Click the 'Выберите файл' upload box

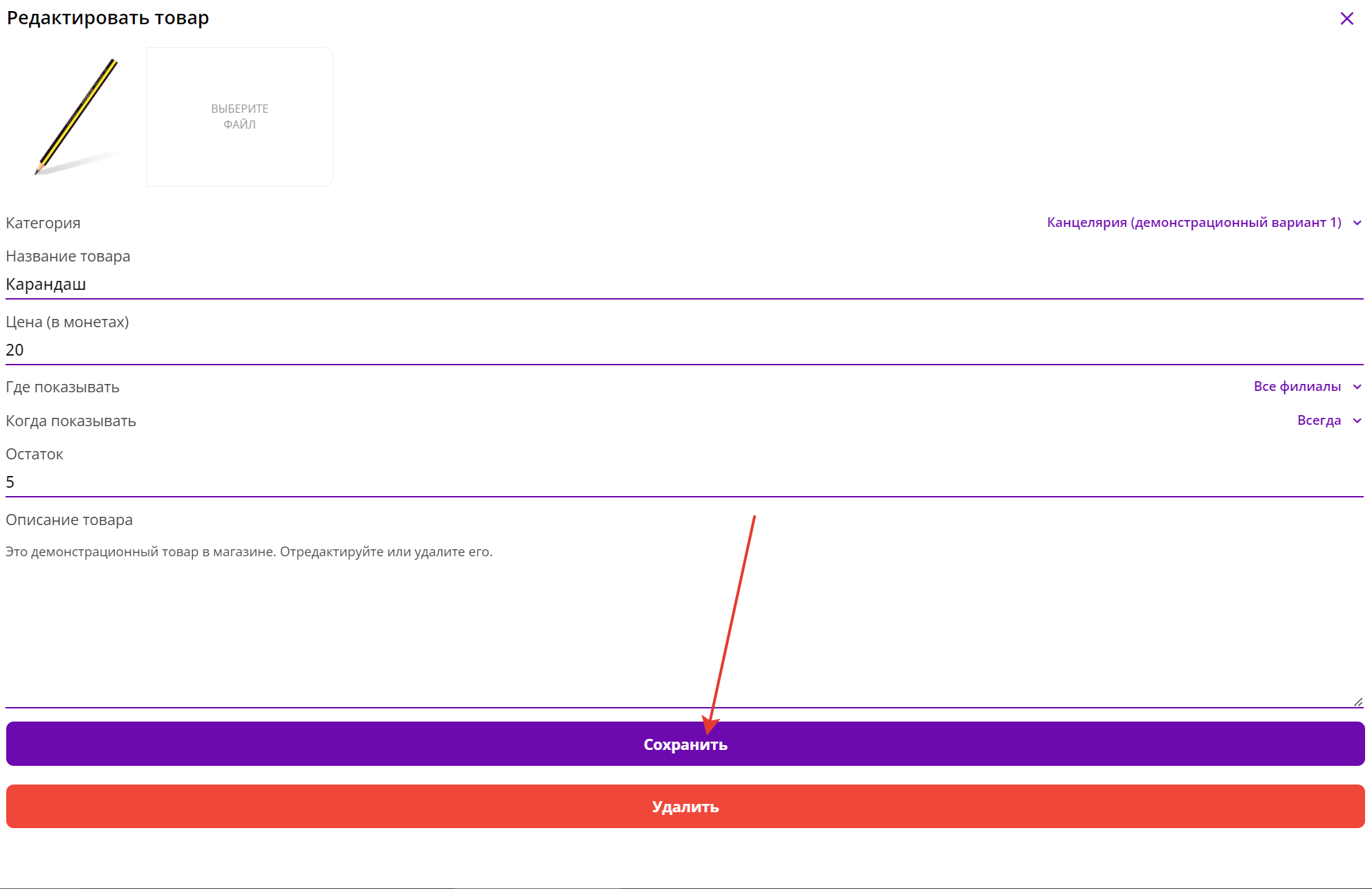239,116
